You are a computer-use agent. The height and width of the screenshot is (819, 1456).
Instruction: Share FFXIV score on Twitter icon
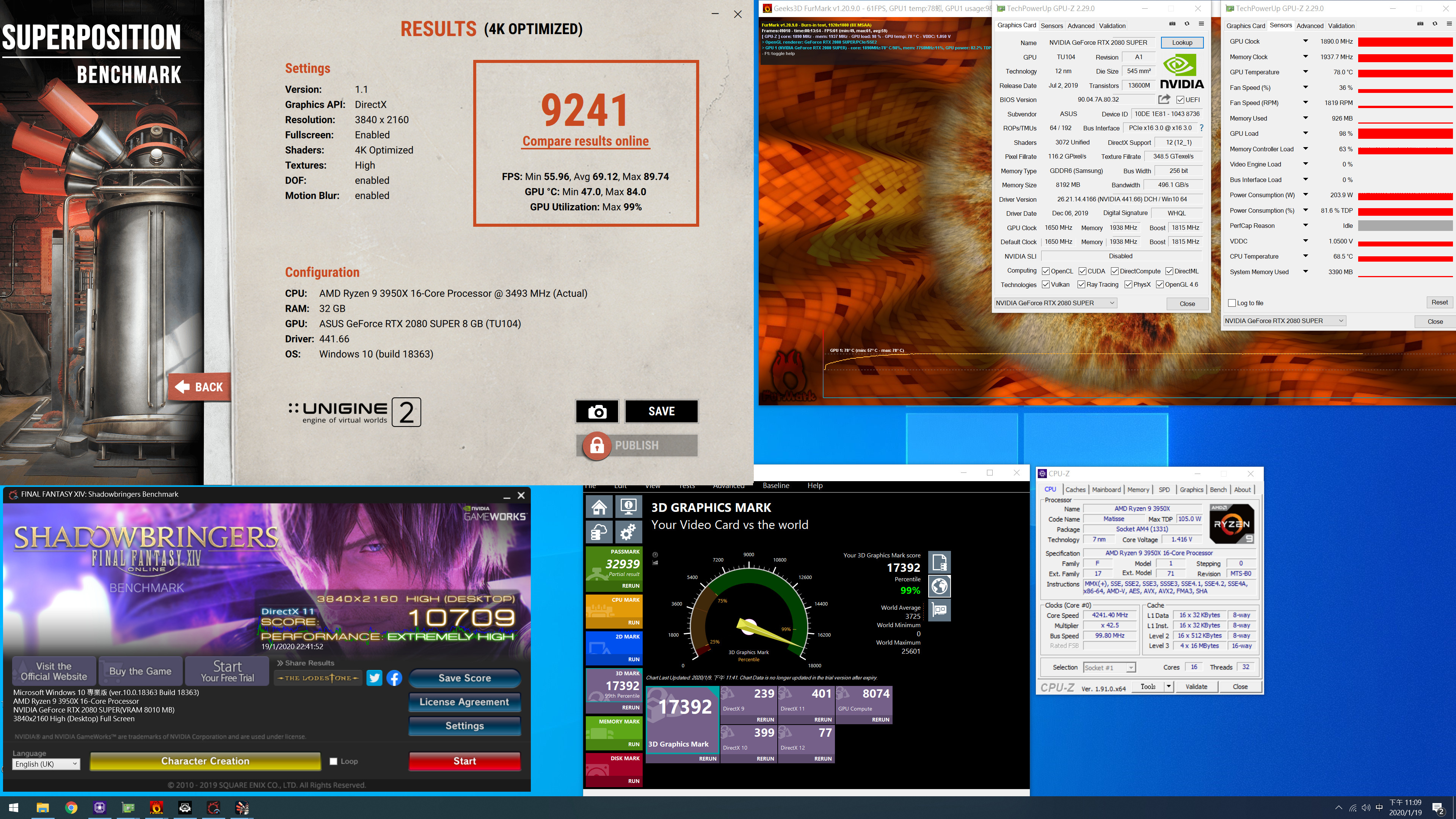point(374,678)
